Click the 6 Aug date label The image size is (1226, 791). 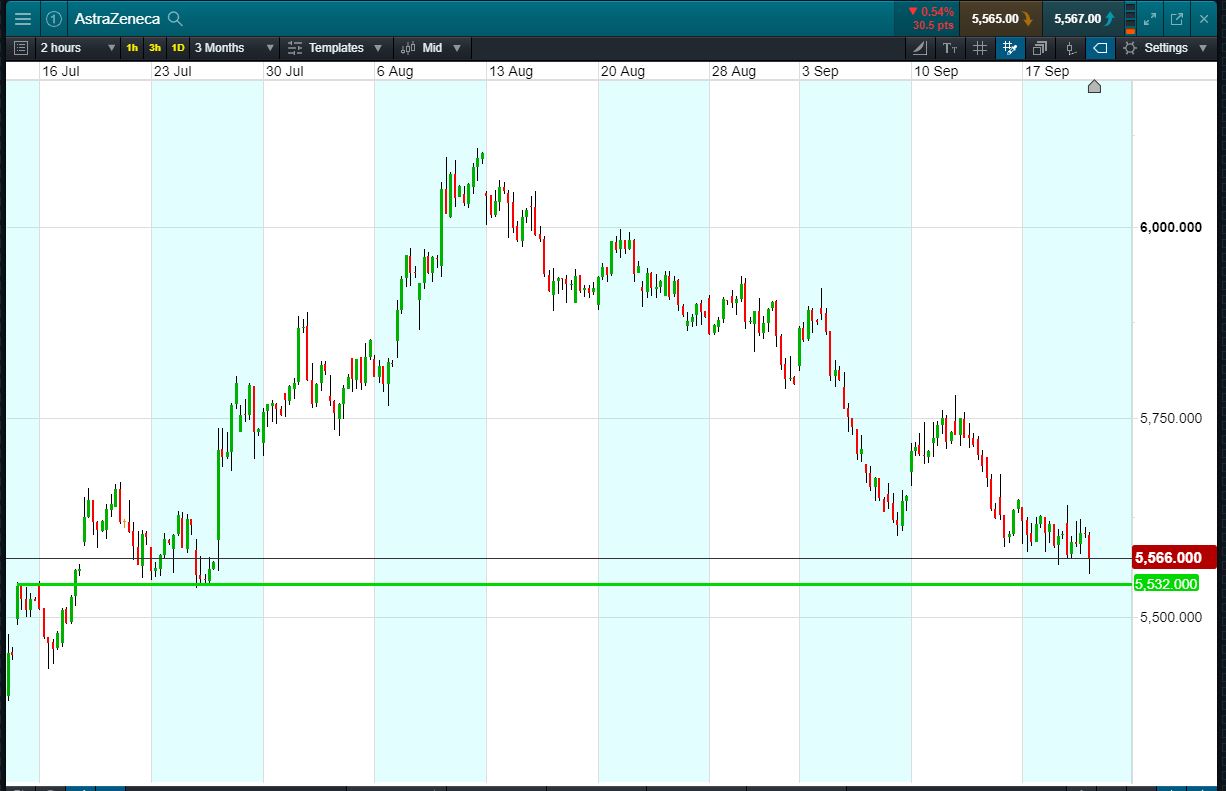pyautogui.click(x=395, y=72)
